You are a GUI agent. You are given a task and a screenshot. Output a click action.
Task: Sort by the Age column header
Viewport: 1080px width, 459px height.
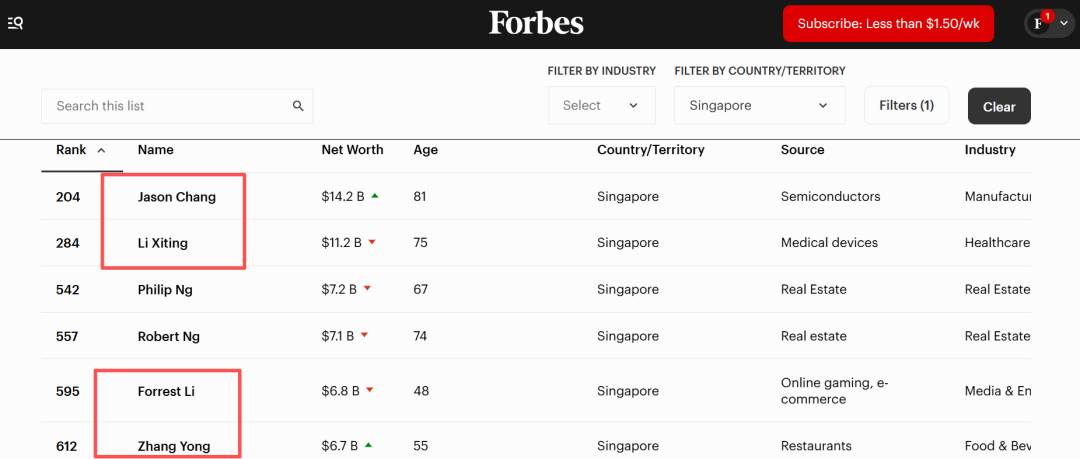click(x=425, y=150)
